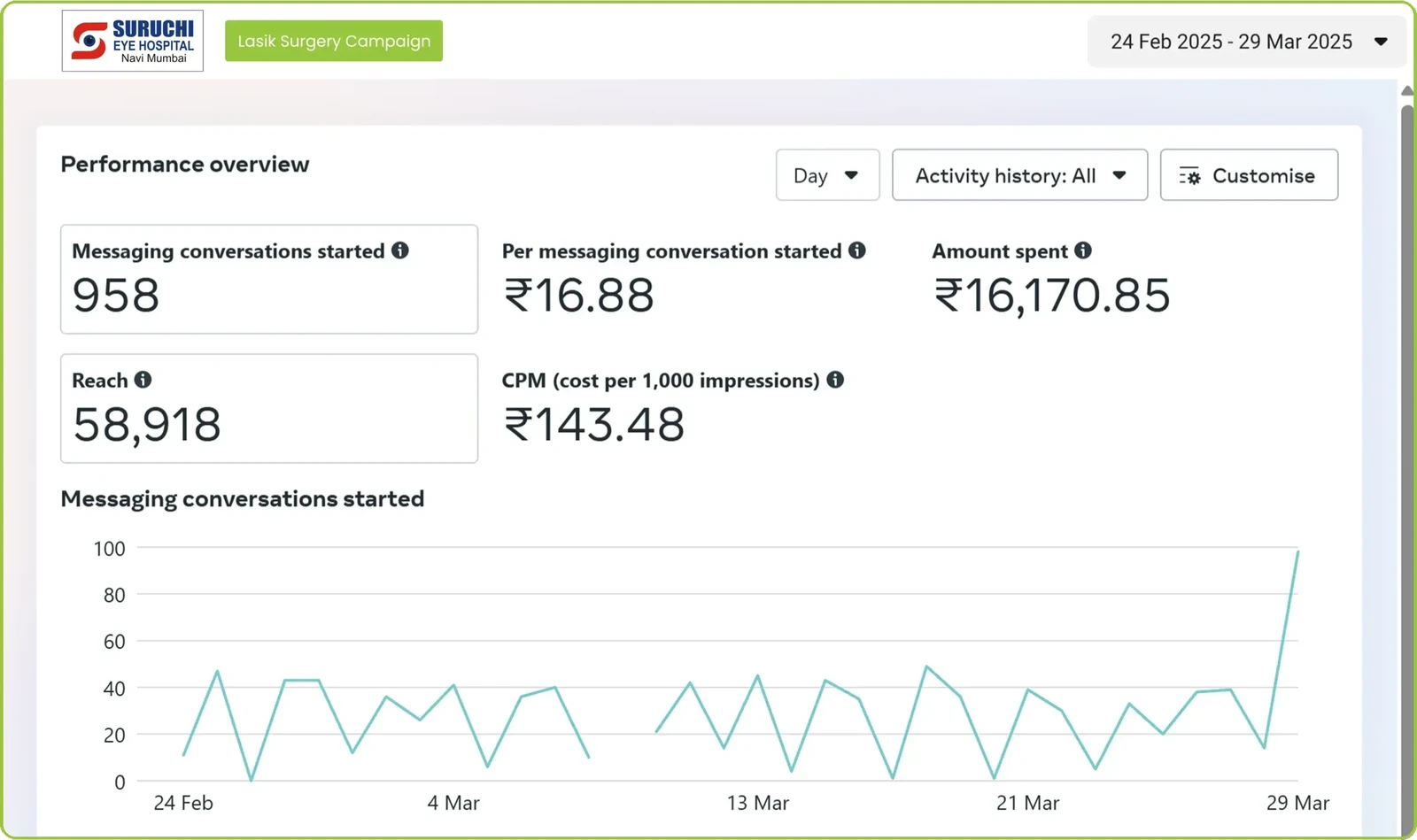This screenshot has height=840, width=1417.
Task: Click info icon beside Amount spent
Action: 1083,250
